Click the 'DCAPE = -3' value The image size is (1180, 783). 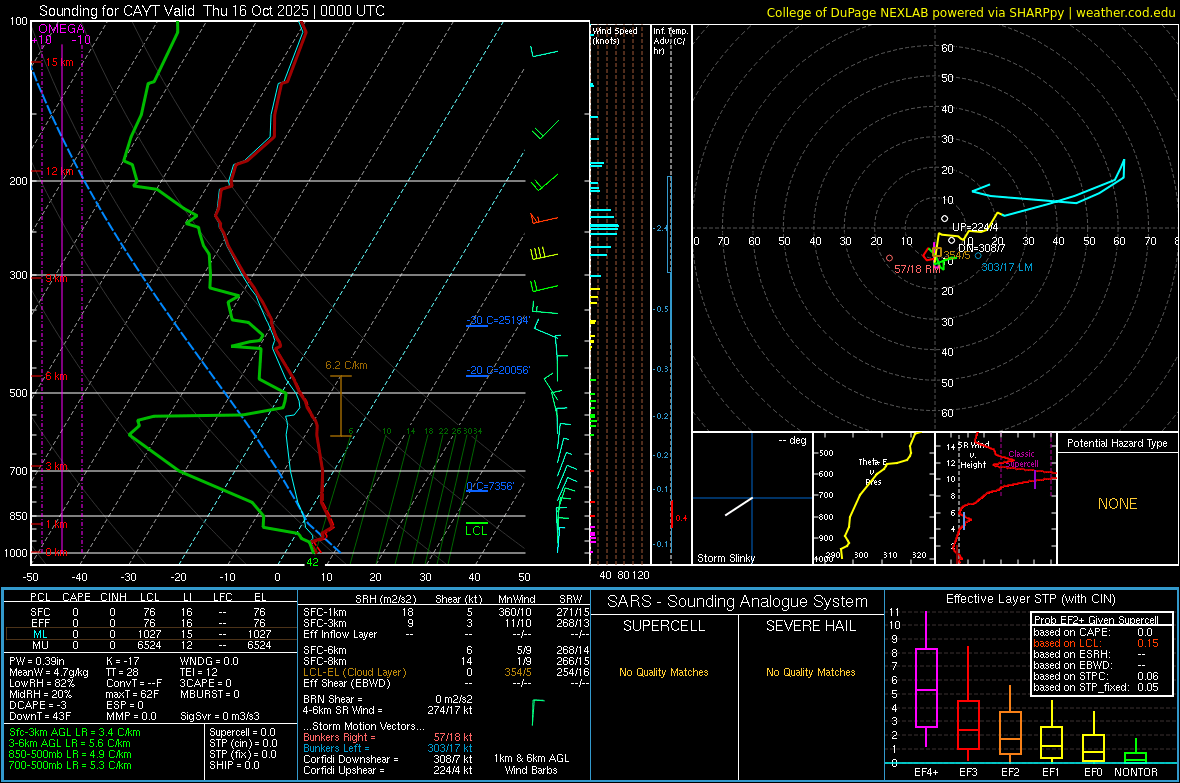(38, 705)
